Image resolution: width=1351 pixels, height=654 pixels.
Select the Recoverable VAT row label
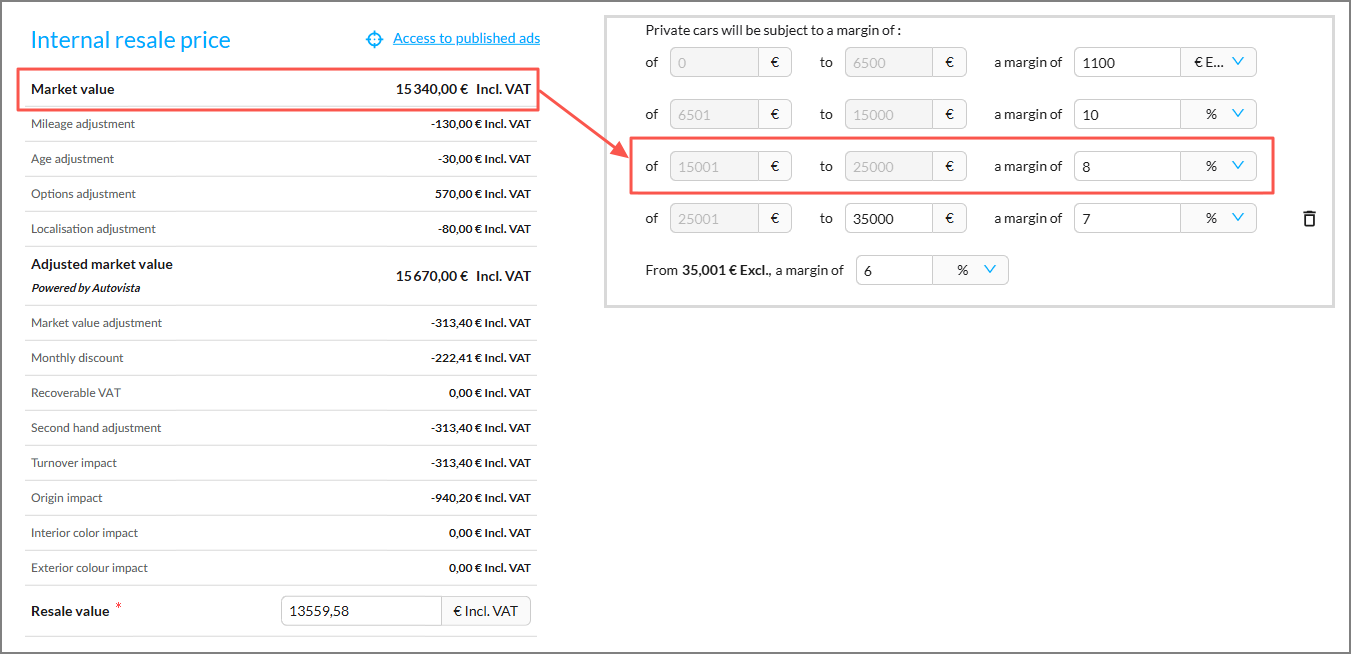pos(76,393)
